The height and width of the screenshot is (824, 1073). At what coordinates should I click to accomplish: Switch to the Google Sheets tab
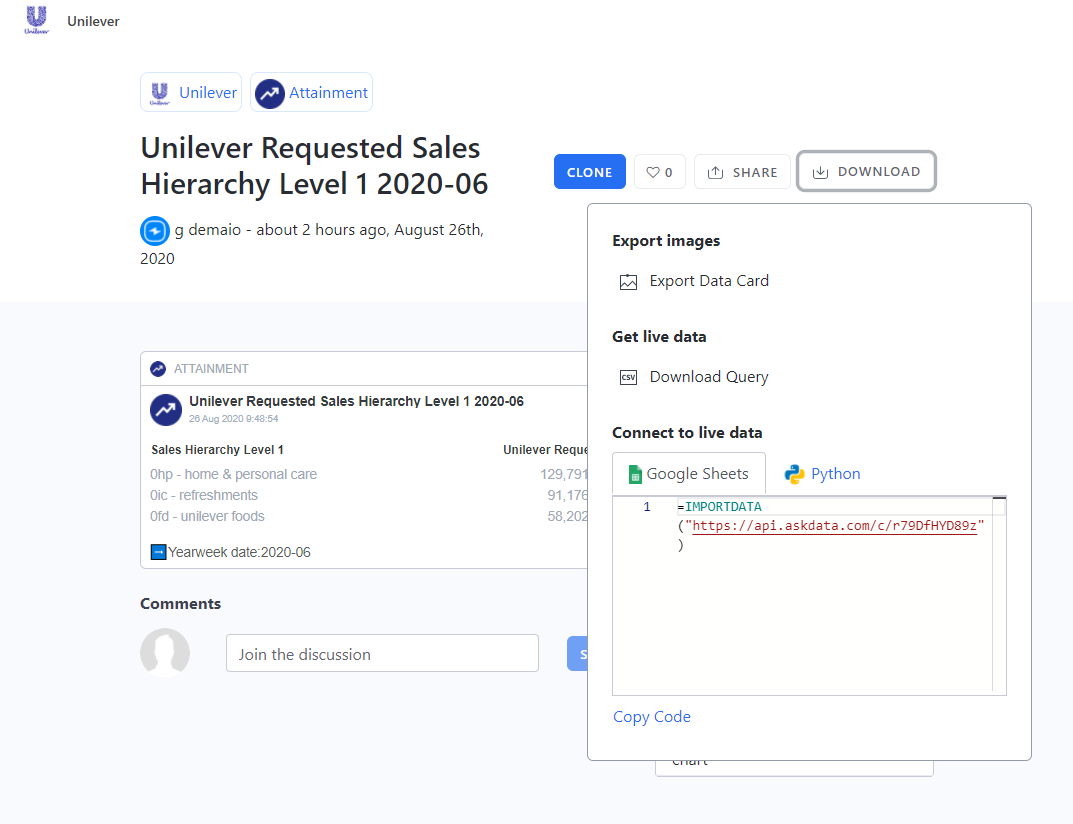689,474
